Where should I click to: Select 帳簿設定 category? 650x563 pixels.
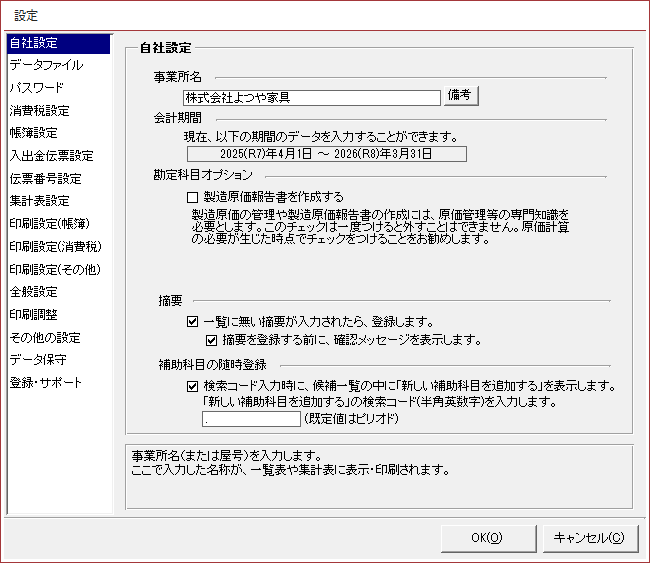(34, 133)
